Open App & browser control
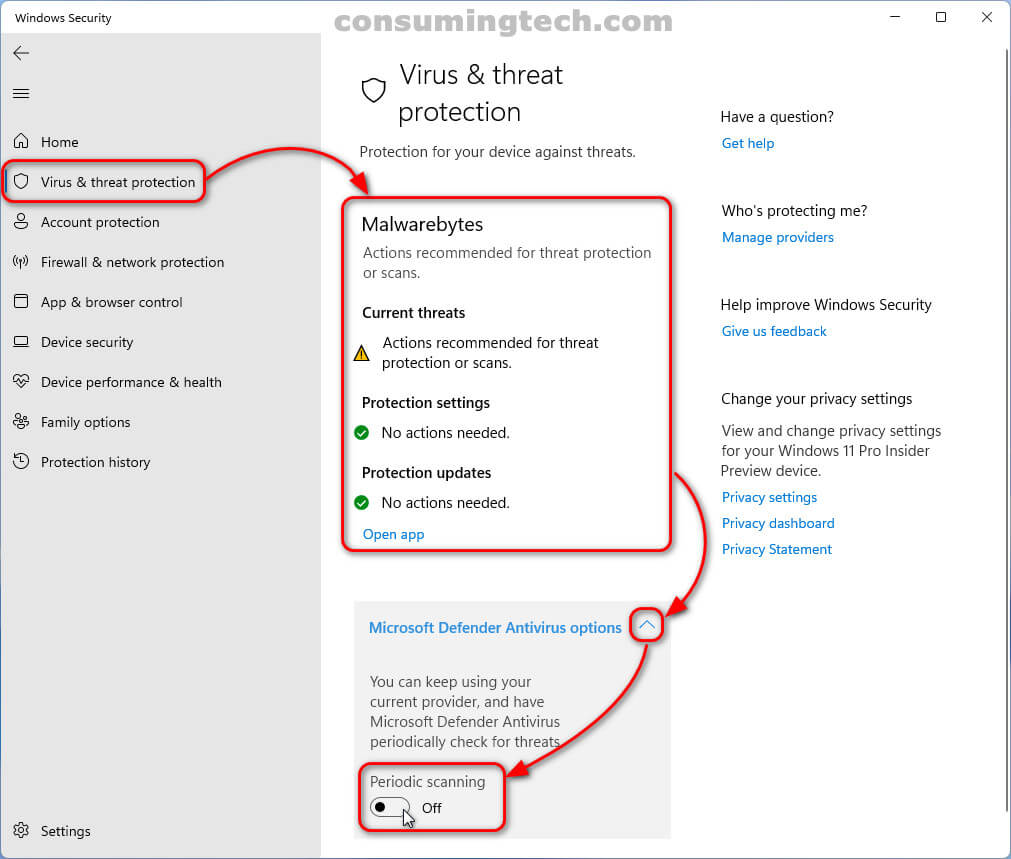 113,302
